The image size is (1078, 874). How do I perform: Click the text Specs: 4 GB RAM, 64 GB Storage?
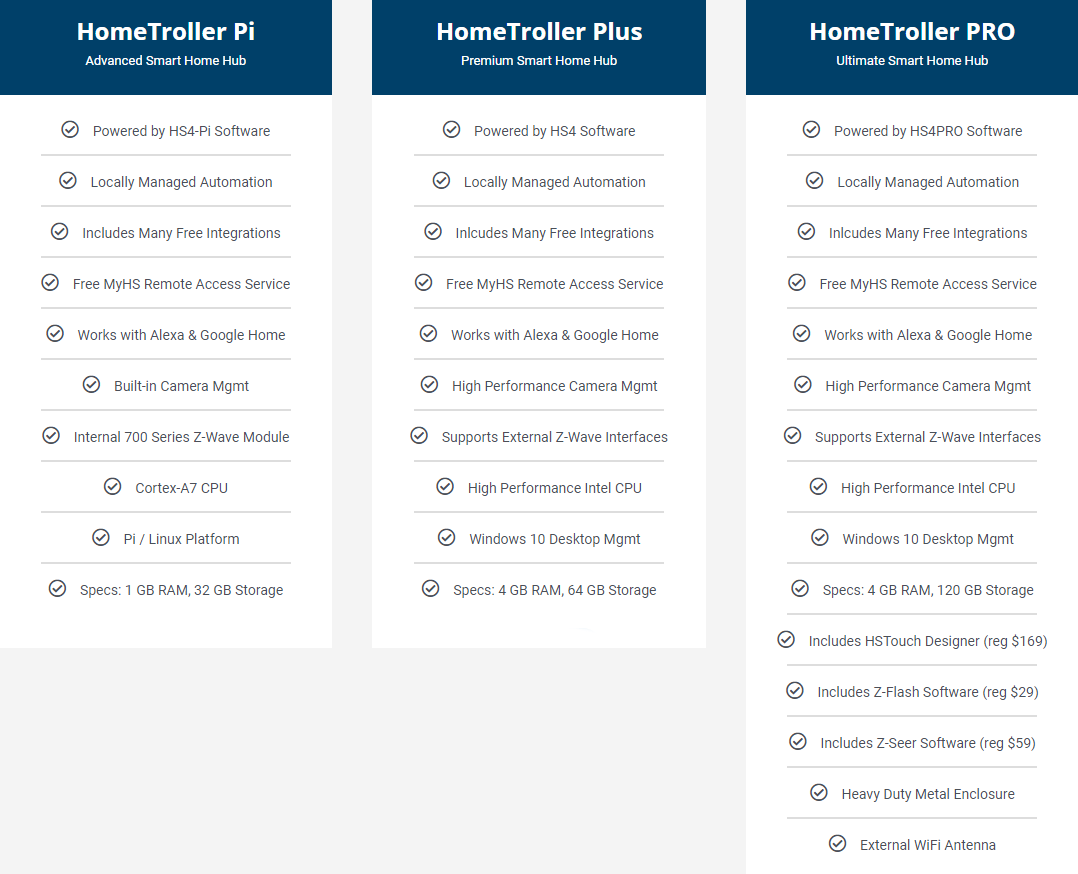tap(555, 590)
